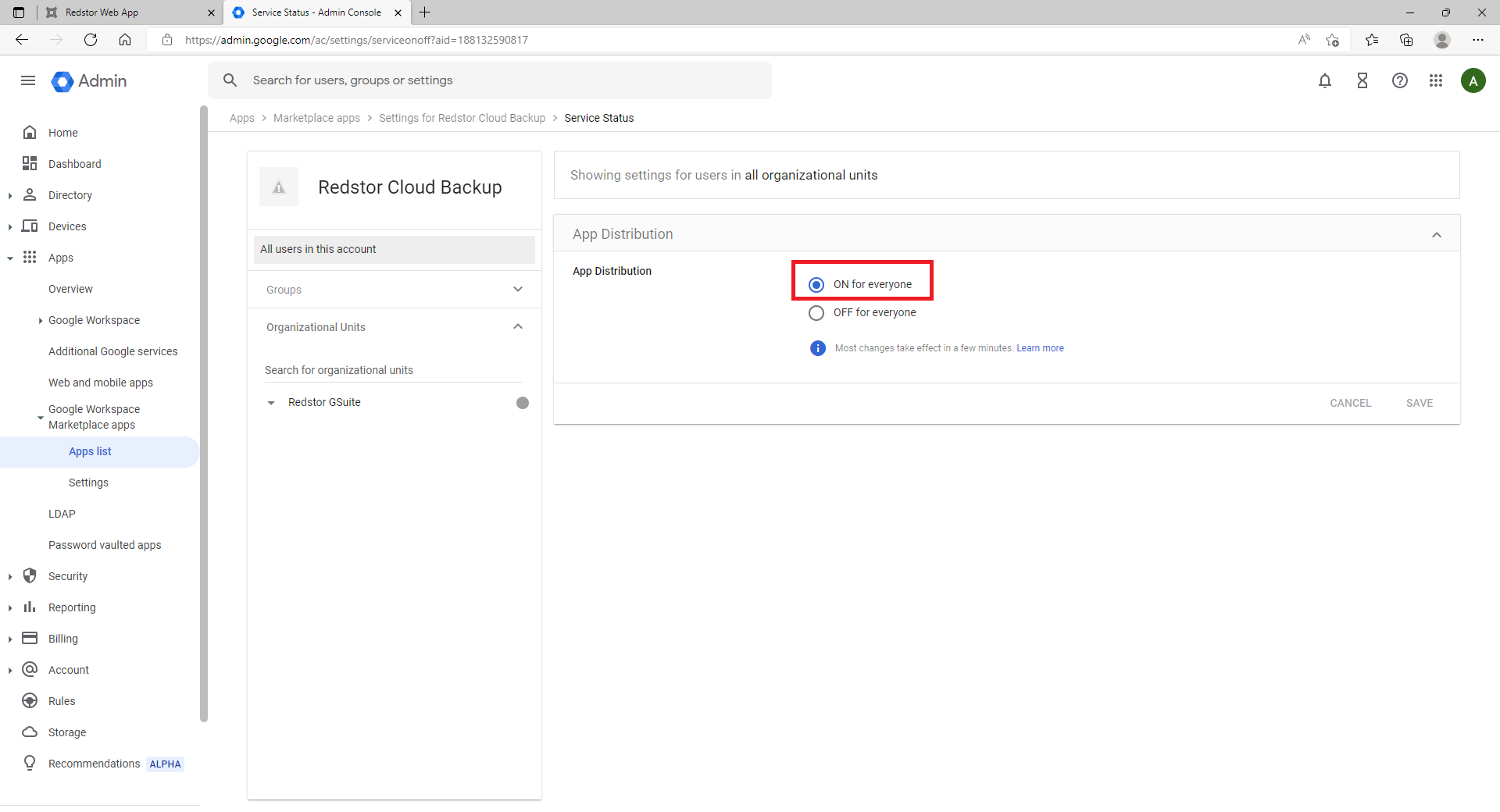Click the Home icon in sidebar
Screen dimensions: 1500x812
pos(30,132)
